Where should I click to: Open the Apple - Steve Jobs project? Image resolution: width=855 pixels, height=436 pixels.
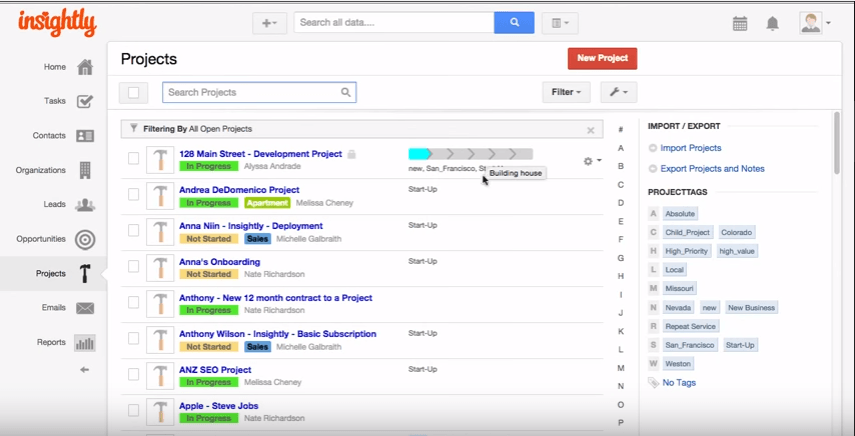219,405
